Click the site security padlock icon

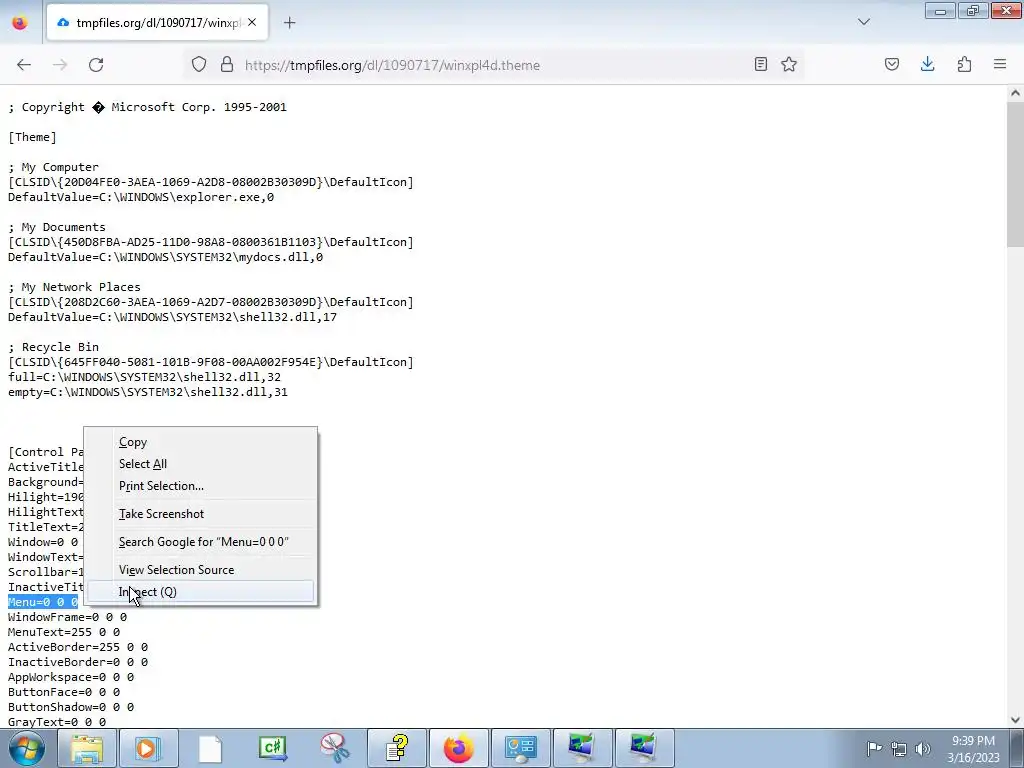coord(227,65)
